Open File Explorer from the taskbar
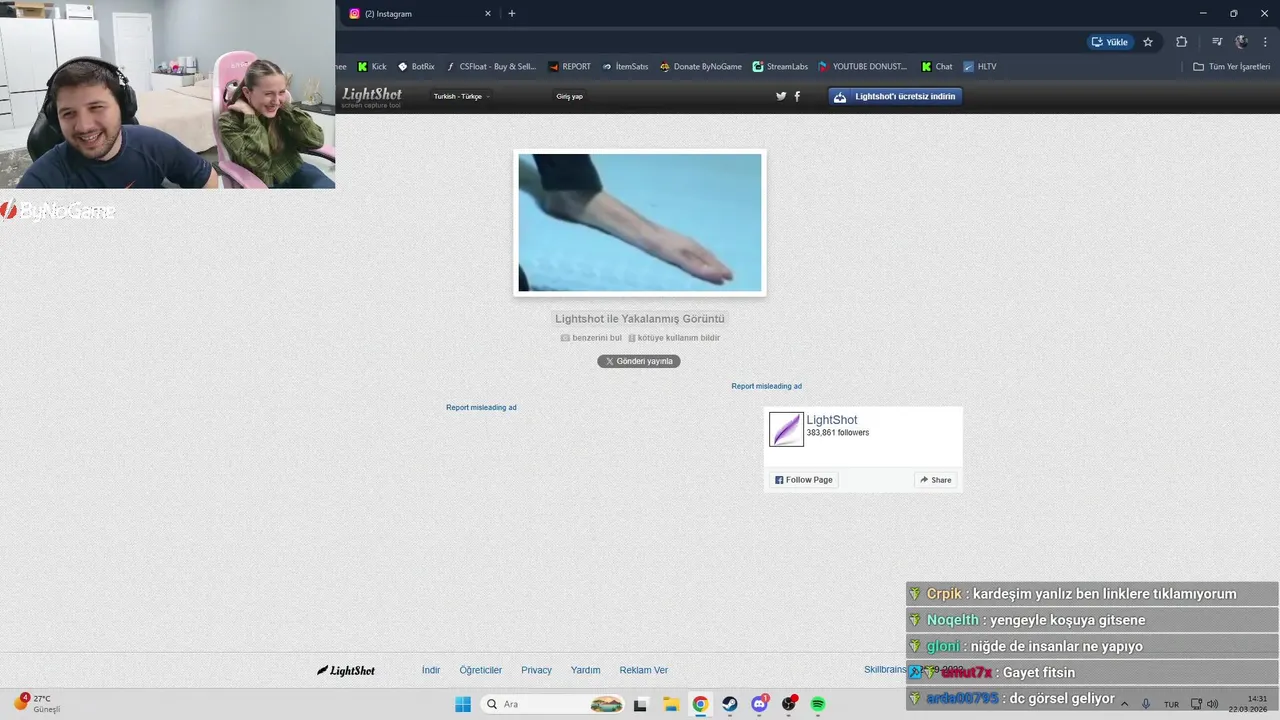Screen dimensions: 1280x720 (671, 704)
